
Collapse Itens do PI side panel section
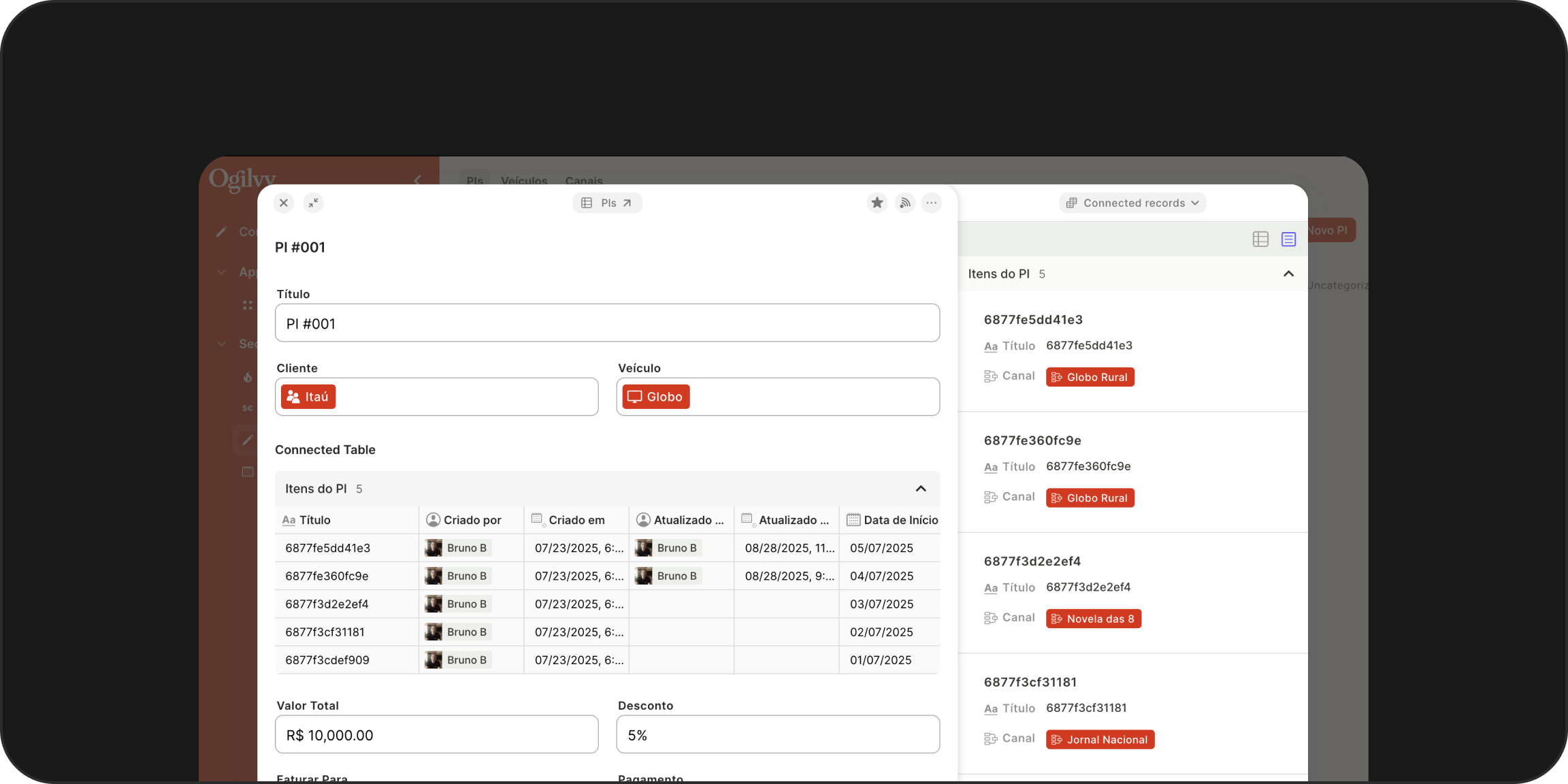click(1288, 274)
